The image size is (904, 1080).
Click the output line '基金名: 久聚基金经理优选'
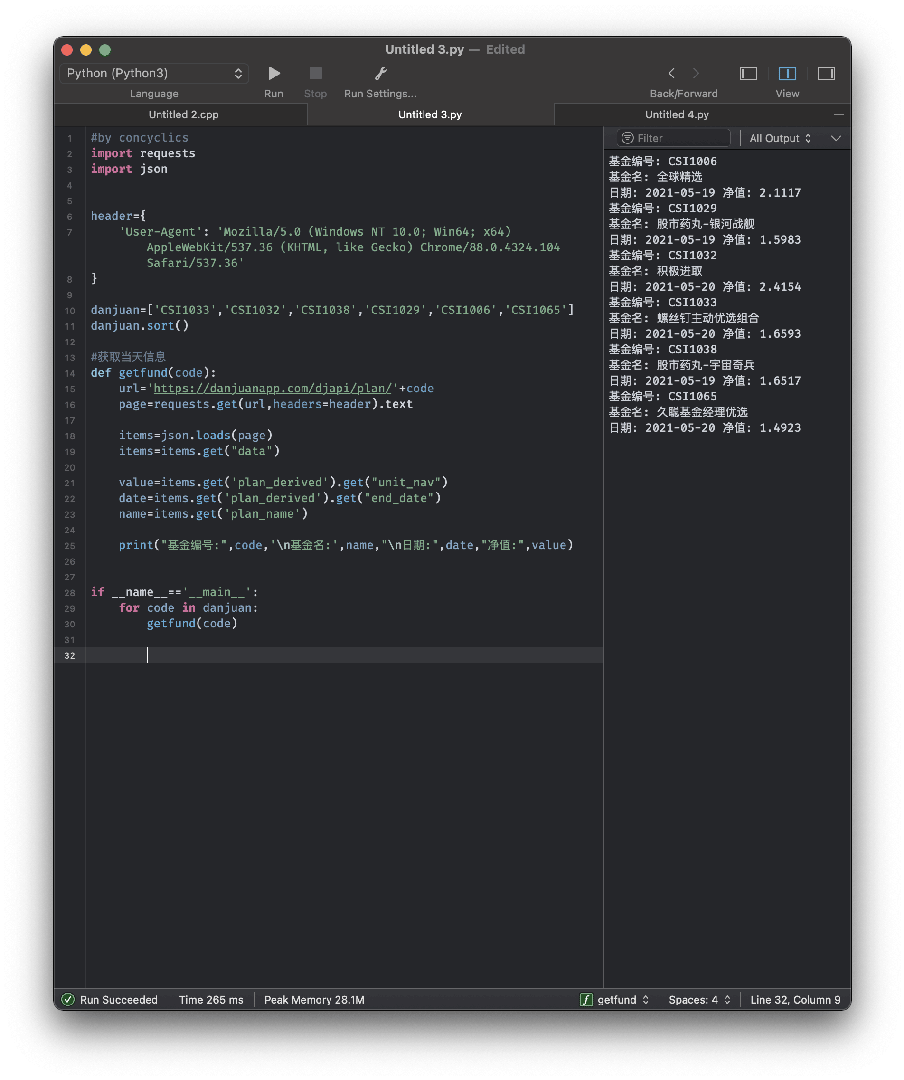tap(678, 412)
